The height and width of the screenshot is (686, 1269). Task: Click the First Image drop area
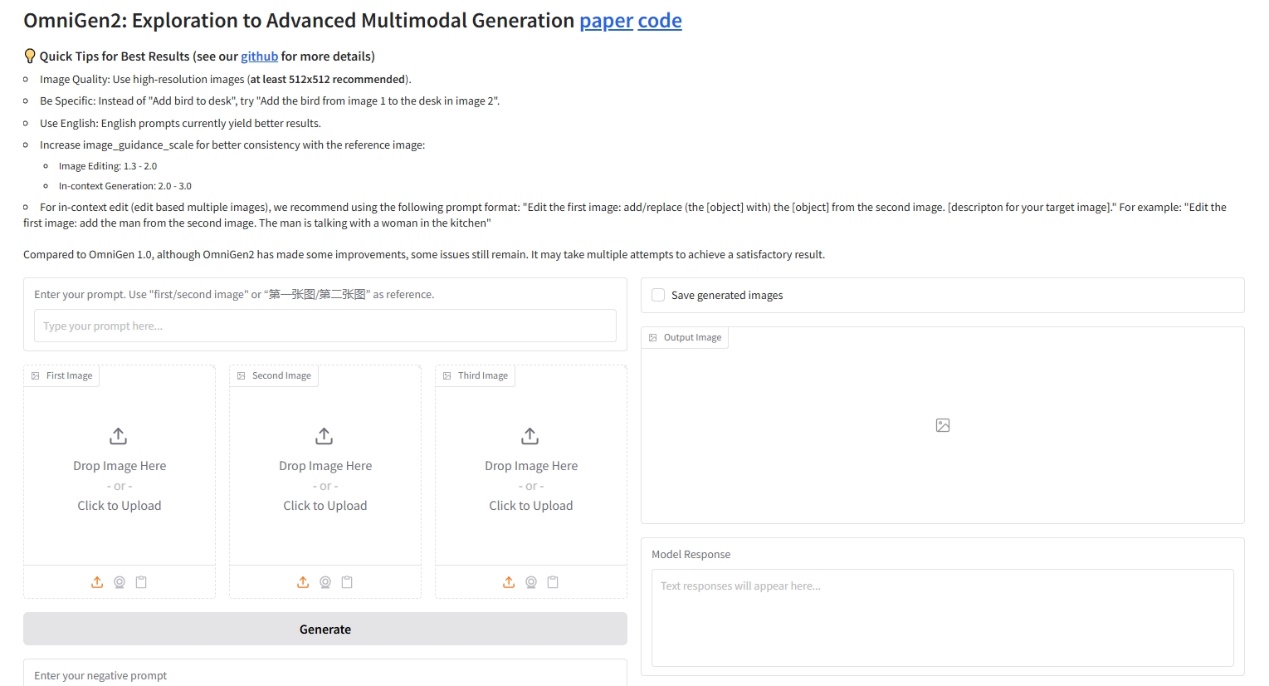pos(119,470)
